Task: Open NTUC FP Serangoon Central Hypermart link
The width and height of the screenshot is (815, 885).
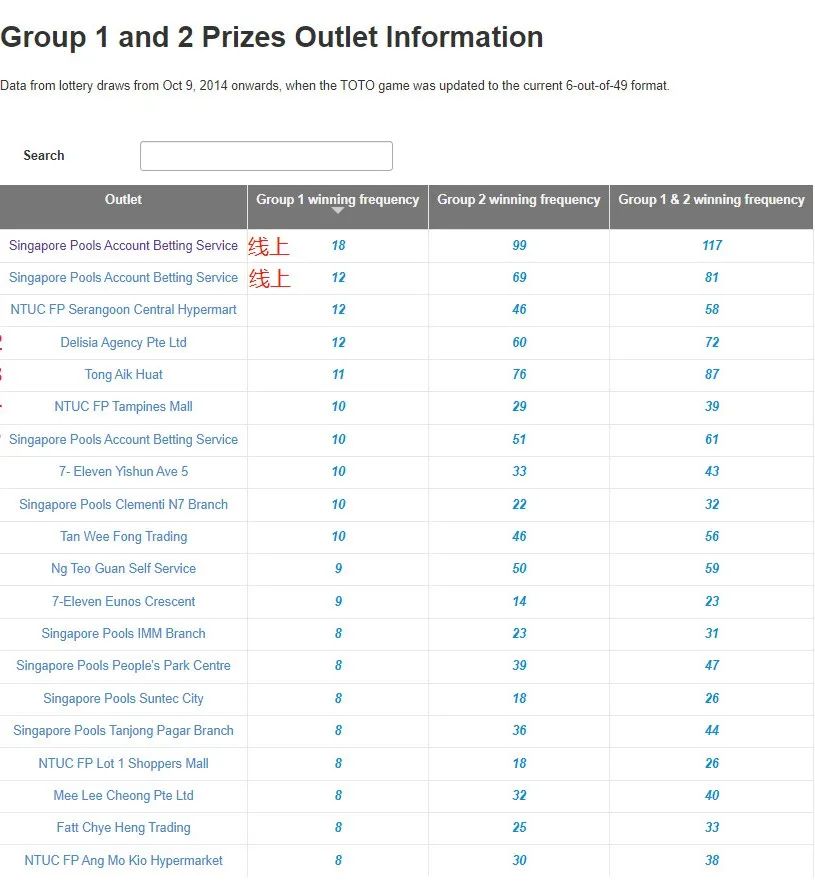Action: (123, 310)
